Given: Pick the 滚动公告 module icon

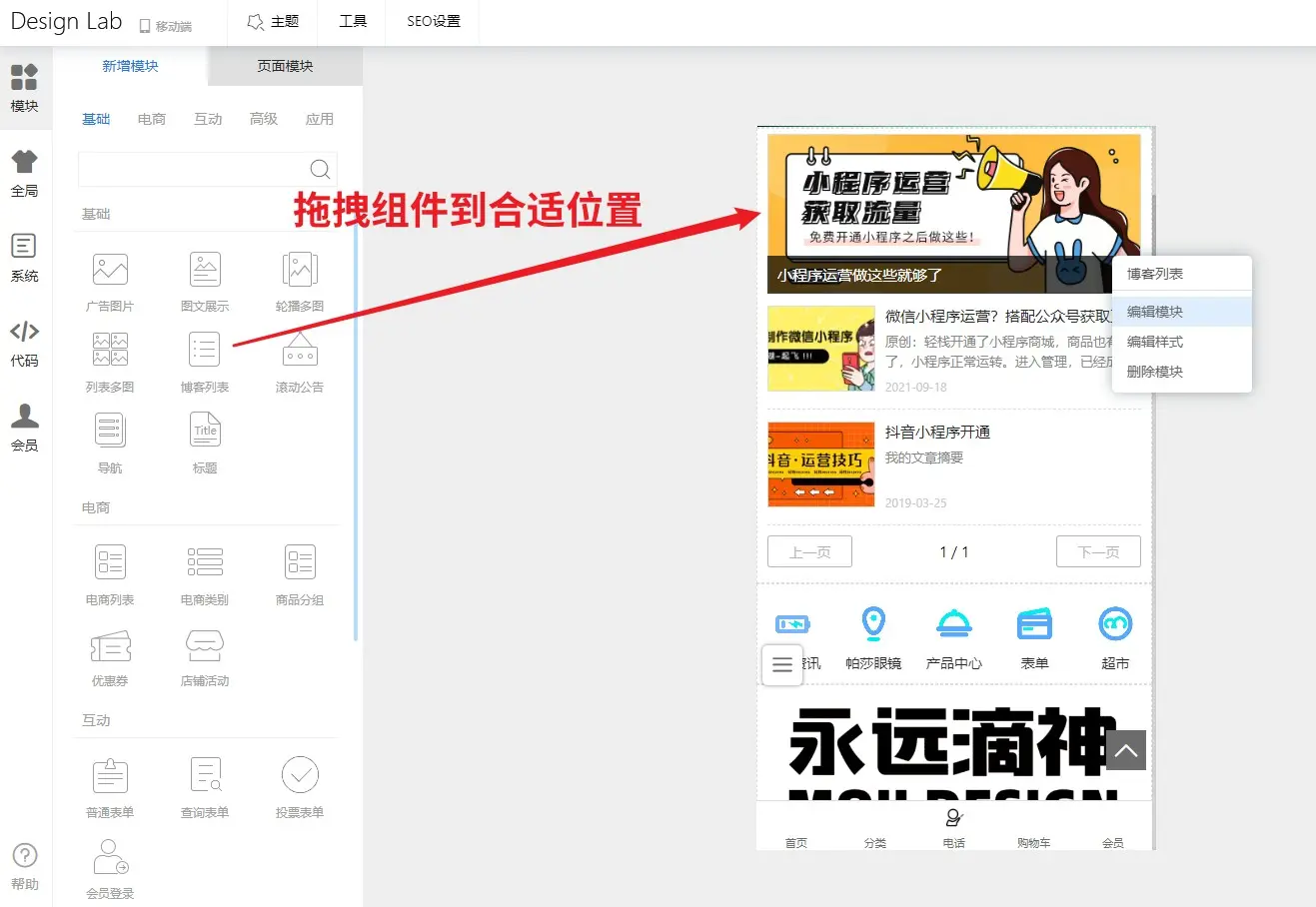Looking at the screenshot, I should (x=300, y=352).
